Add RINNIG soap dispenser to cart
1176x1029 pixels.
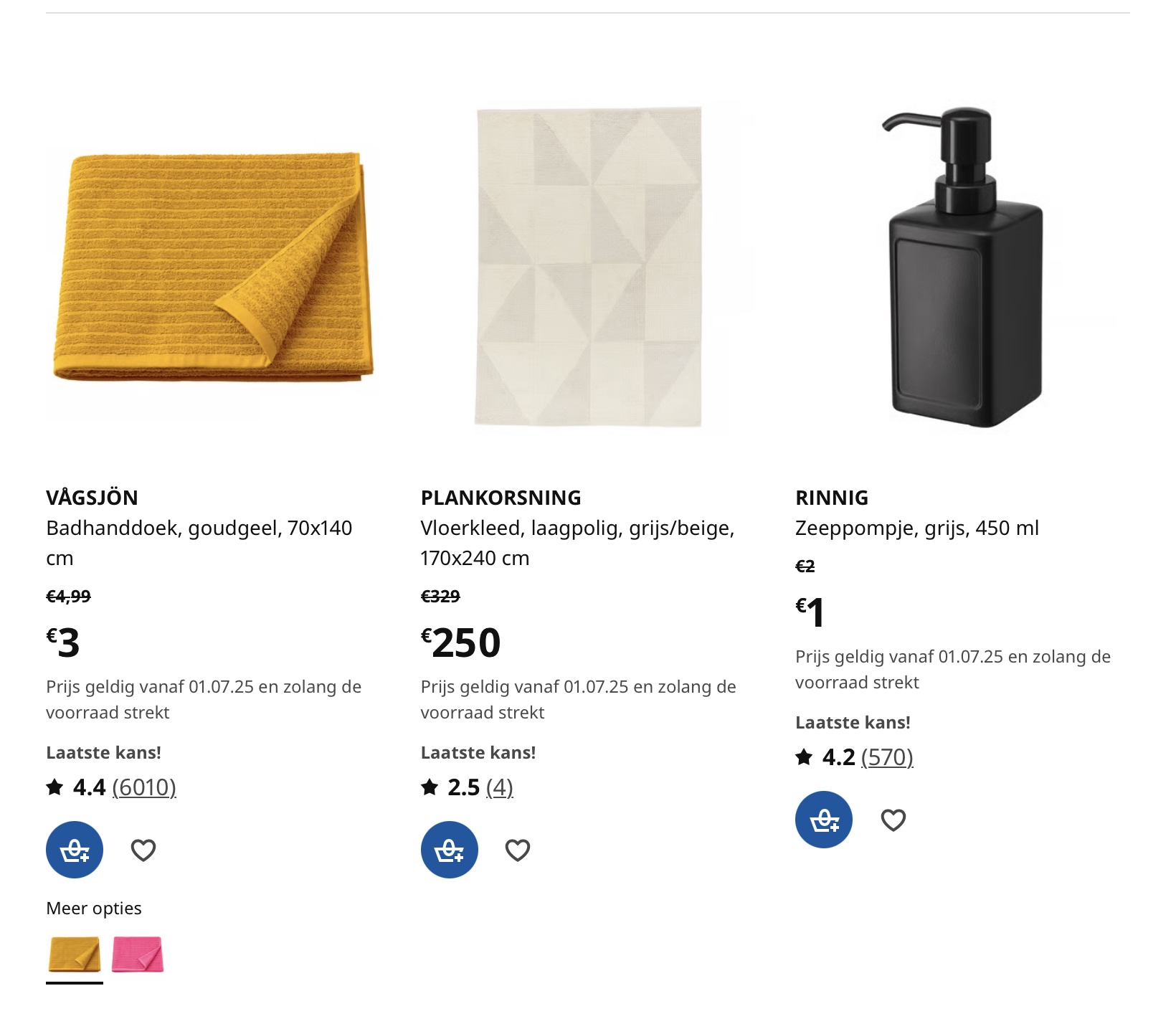tap(824, 820)
